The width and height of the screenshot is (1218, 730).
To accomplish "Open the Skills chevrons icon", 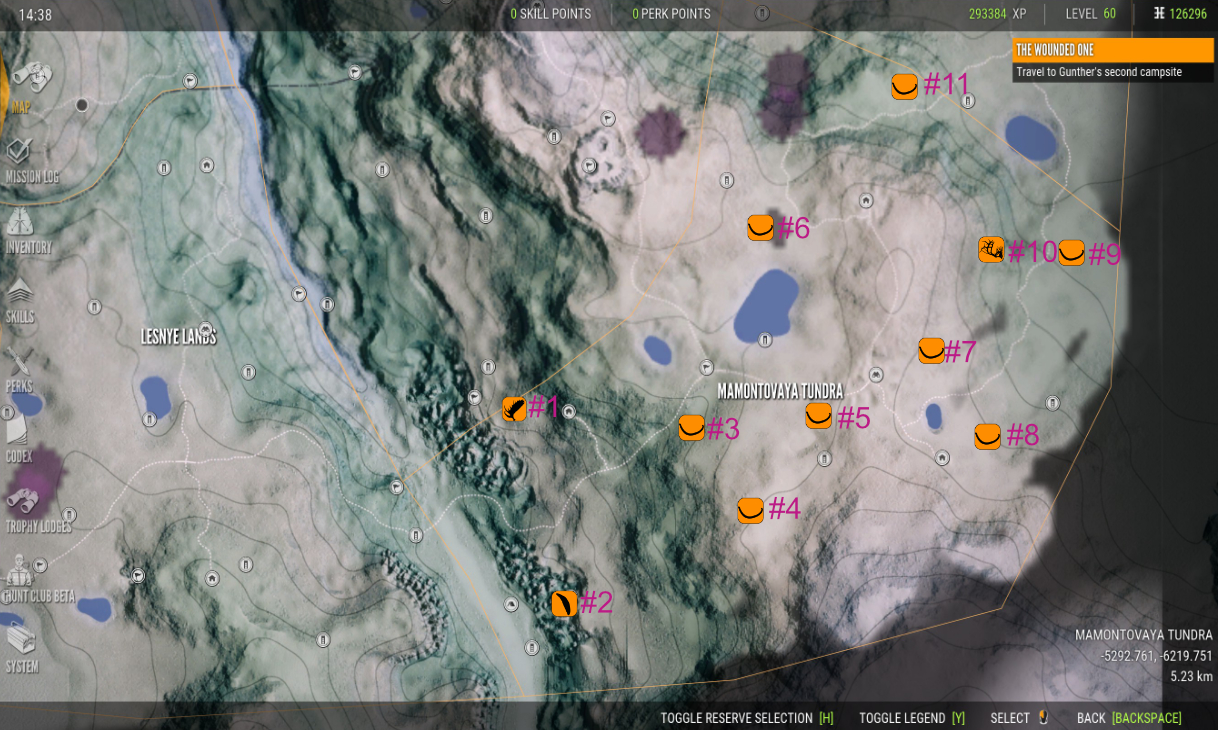I will click(x=19, y=292).
